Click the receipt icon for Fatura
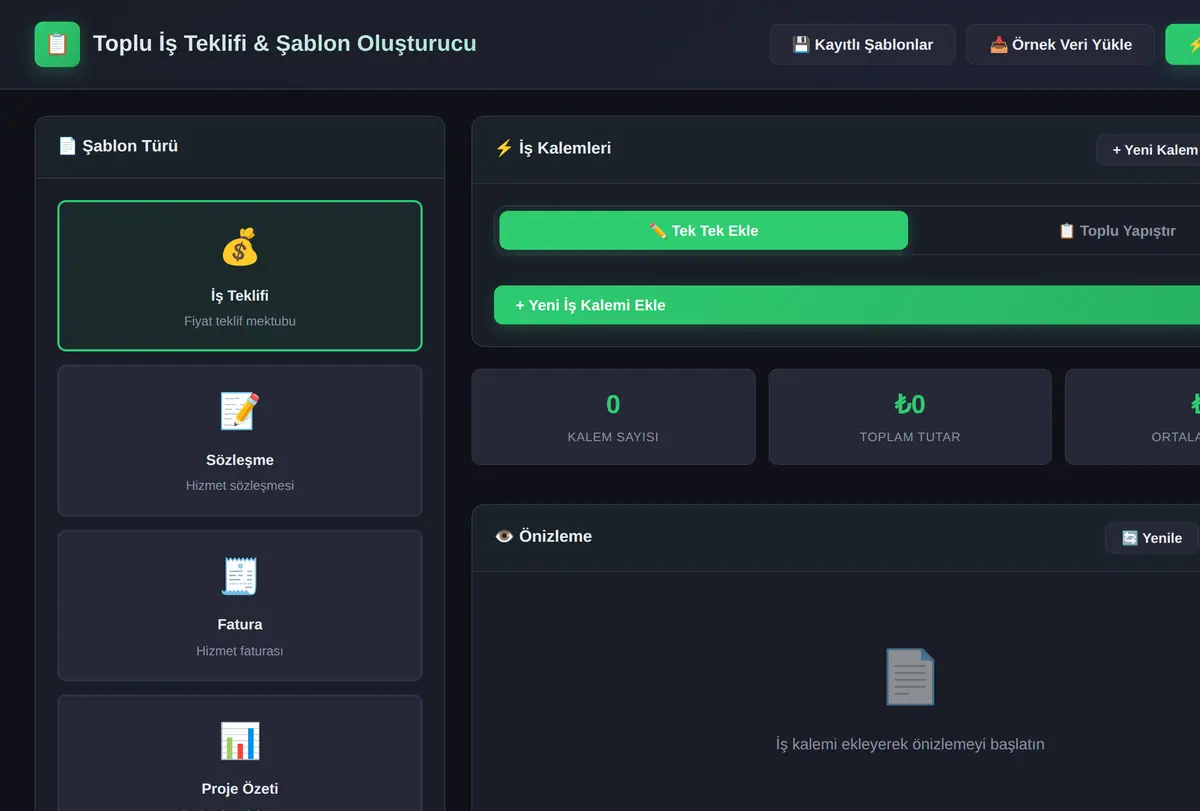The height and width of the screenshot is (811, 1200). 240,576
